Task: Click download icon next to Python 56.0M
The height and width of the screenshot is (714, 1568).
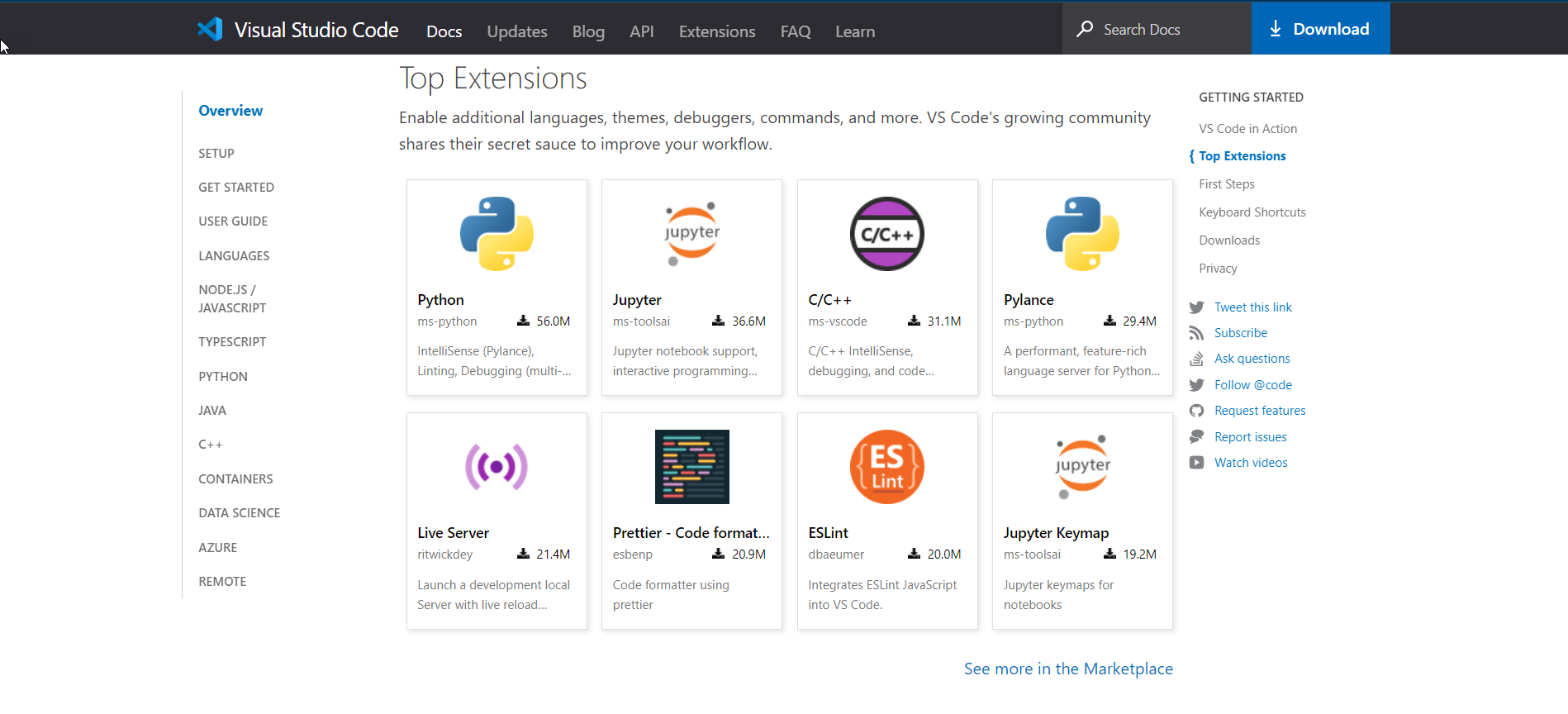Action: tap(523, 321)
